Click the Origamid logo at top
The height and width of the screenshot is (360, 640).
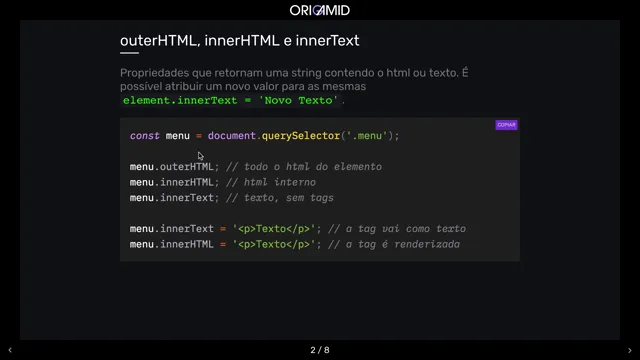tap(320, 10)
